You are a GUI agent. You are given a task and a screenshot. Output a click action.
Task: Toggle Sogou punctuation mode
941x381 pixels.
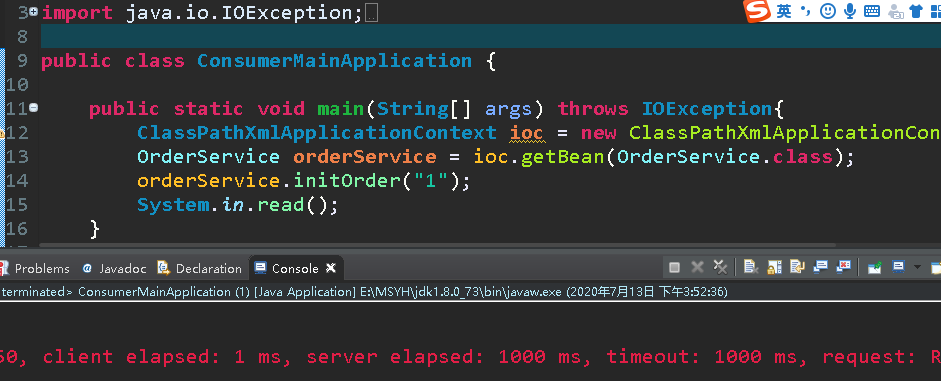point(805,11)
